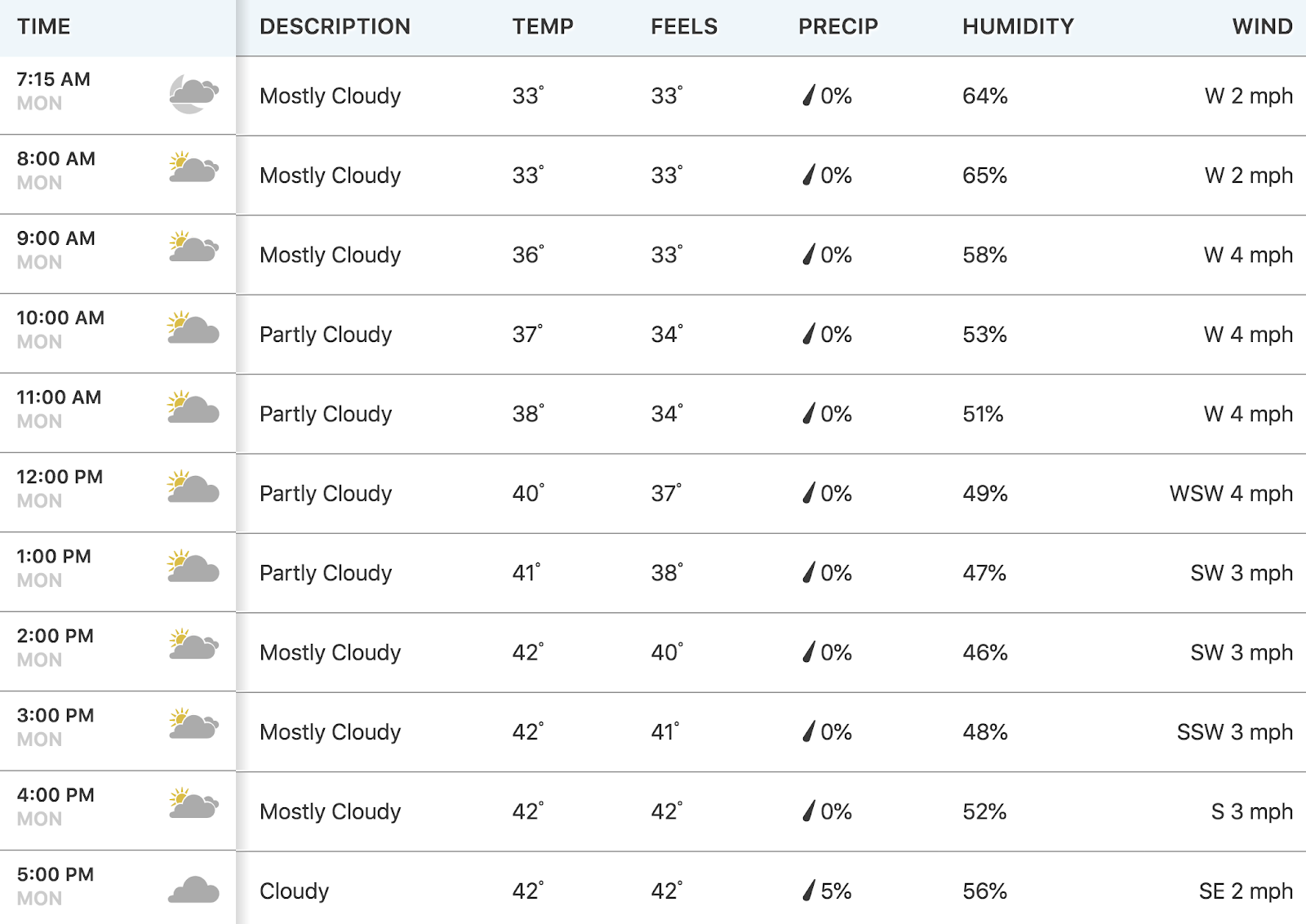Click the 3:00 PM mostly cloudy icon
This screenshot has width=1306, height=924.
pyautogui.click(x=193, y=724)
